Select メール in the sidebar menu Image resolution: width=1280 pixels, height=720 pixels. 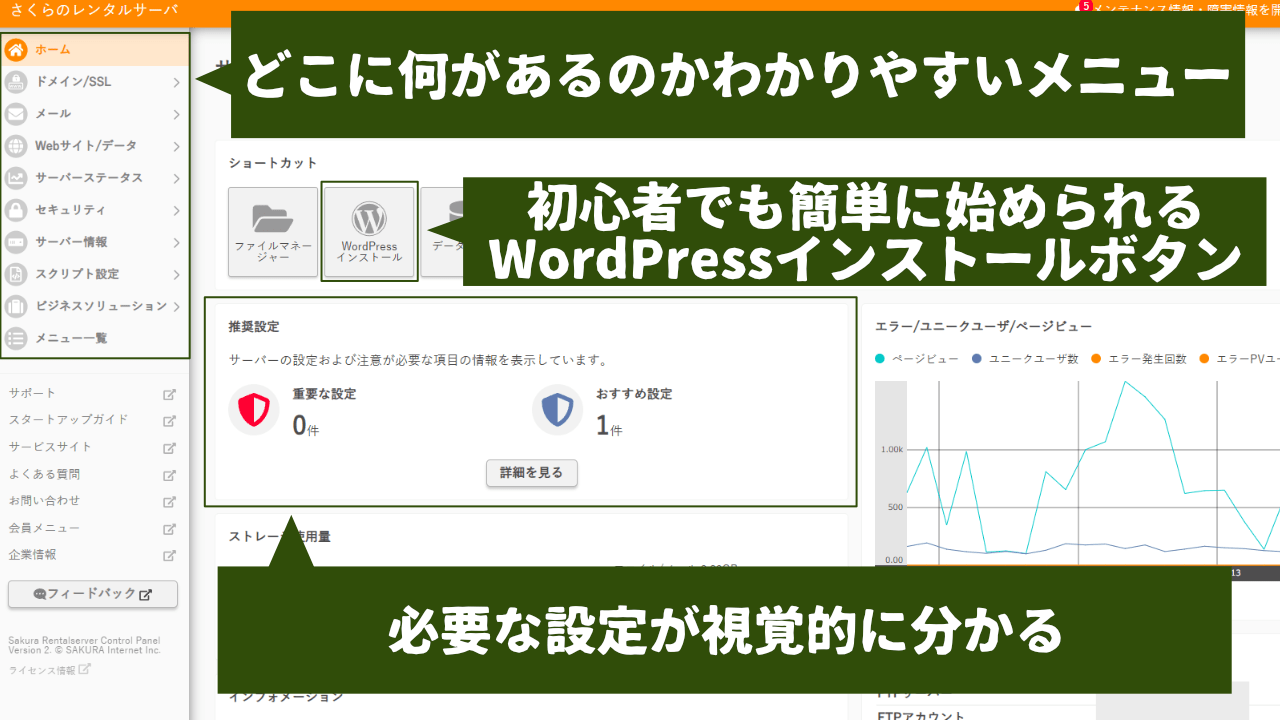95,114
